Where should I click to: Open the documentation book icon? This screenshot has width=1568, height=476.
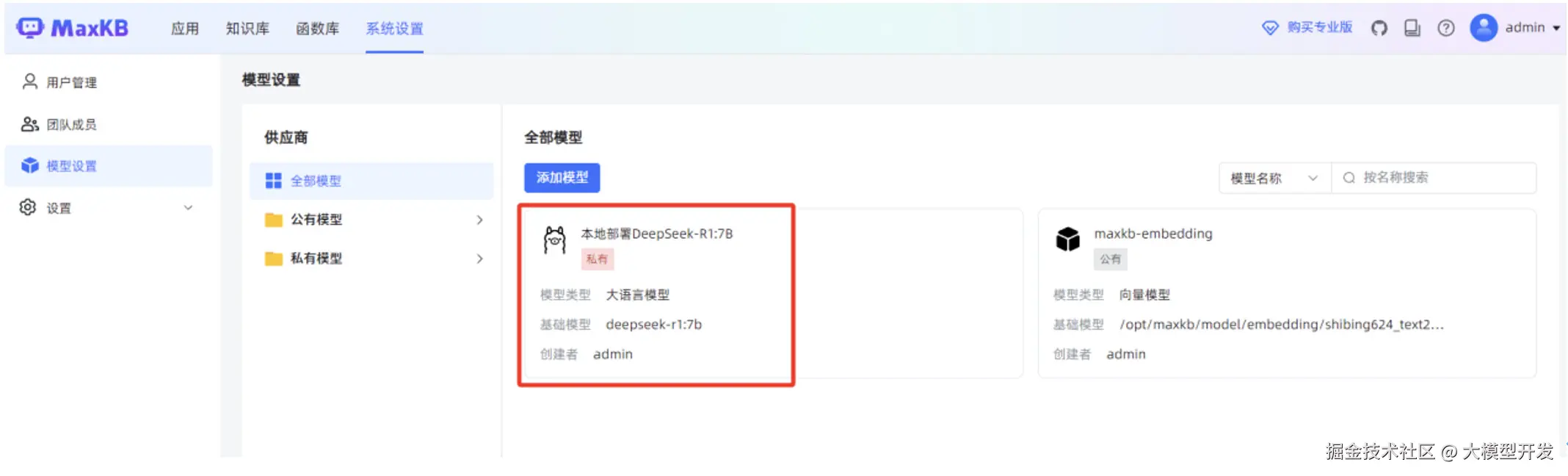coord(1412,28)
